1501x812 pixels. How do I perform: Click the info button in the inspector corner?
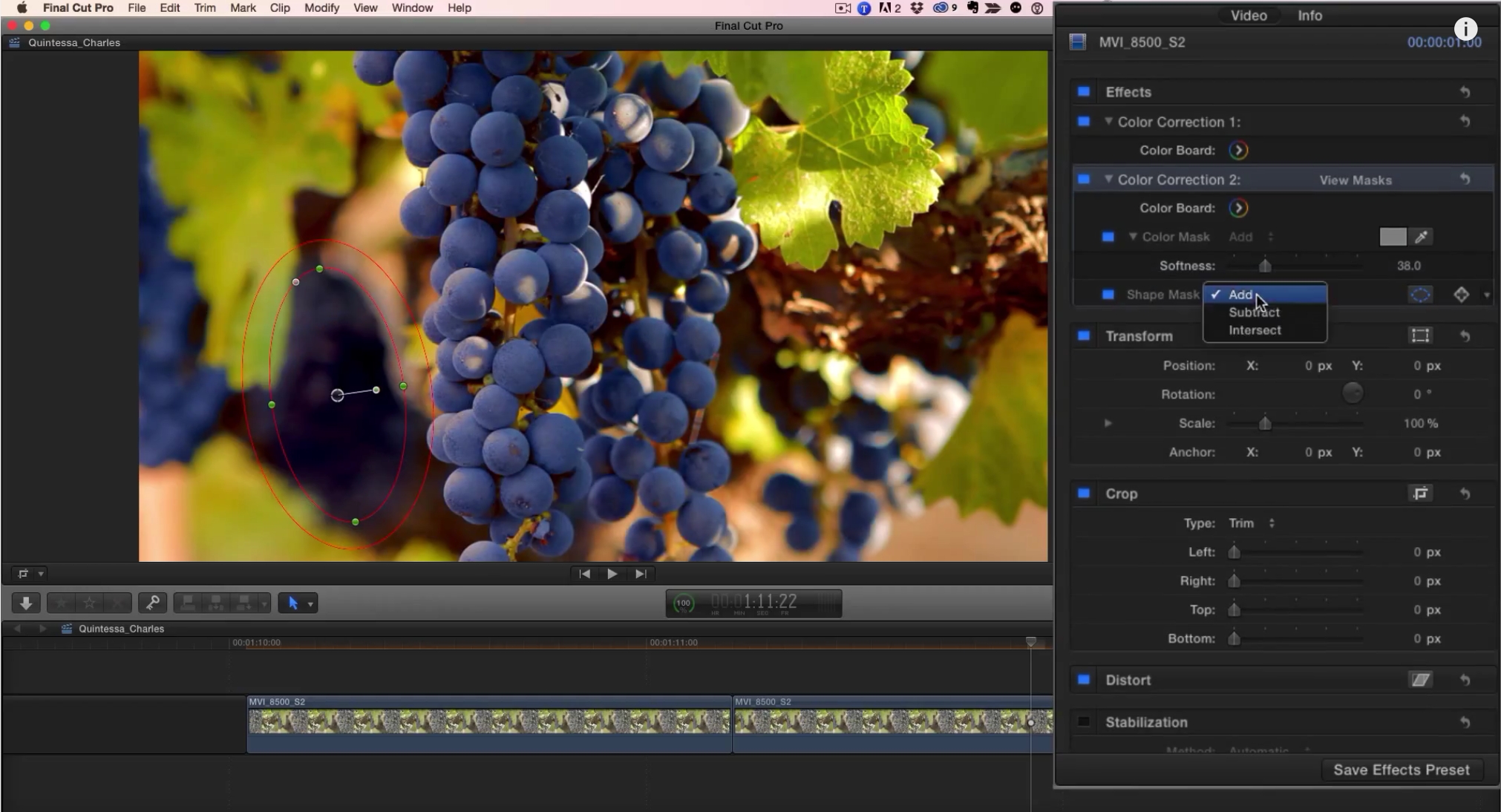(1465, 29)
